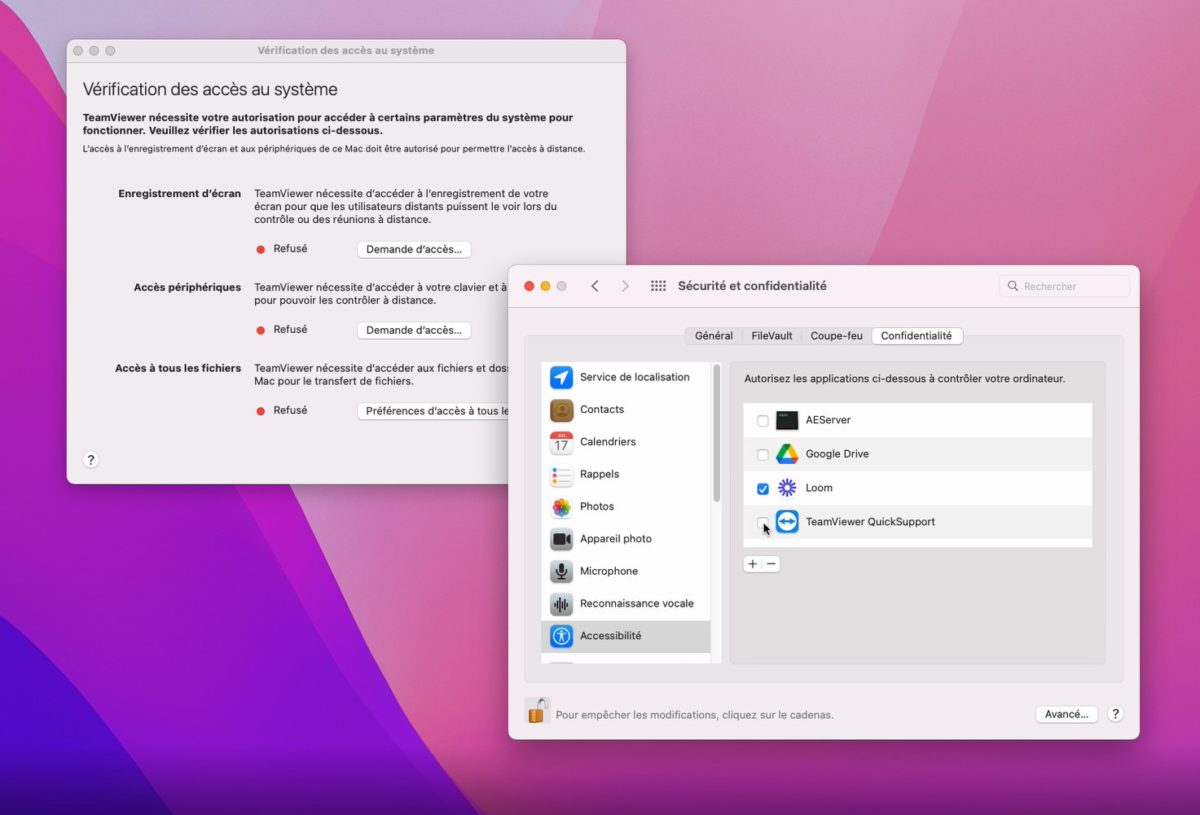Enable the TeamViewer QuickSupport checkbox
1200x815 pixels.
click(x=763, y=522)
